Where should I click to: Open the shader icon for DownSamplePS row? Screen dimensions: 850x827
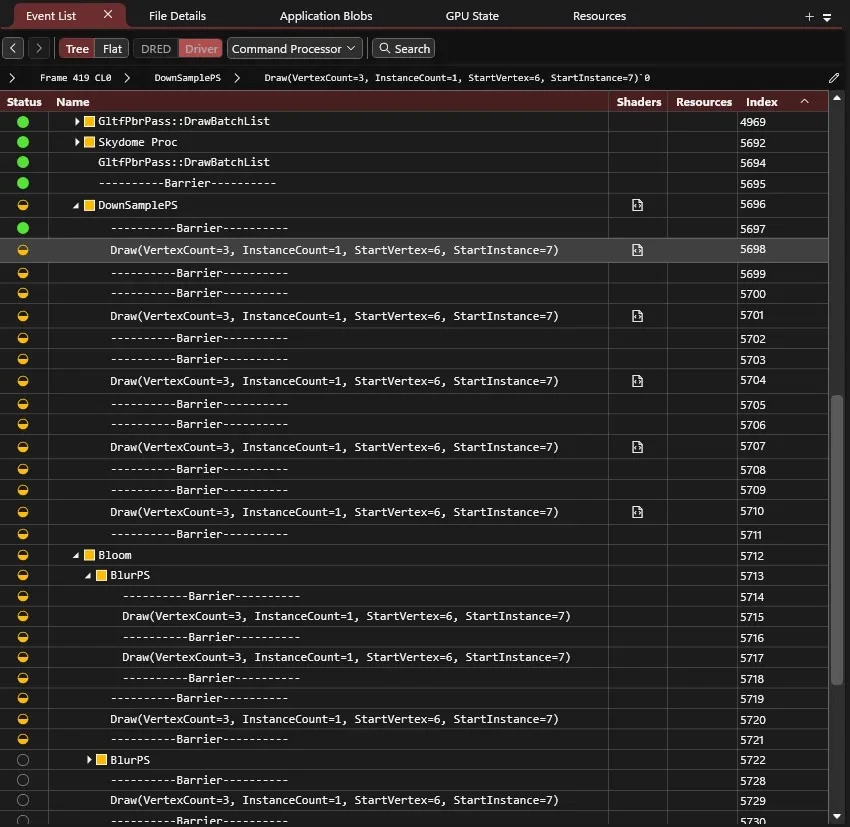pos(638,205)
